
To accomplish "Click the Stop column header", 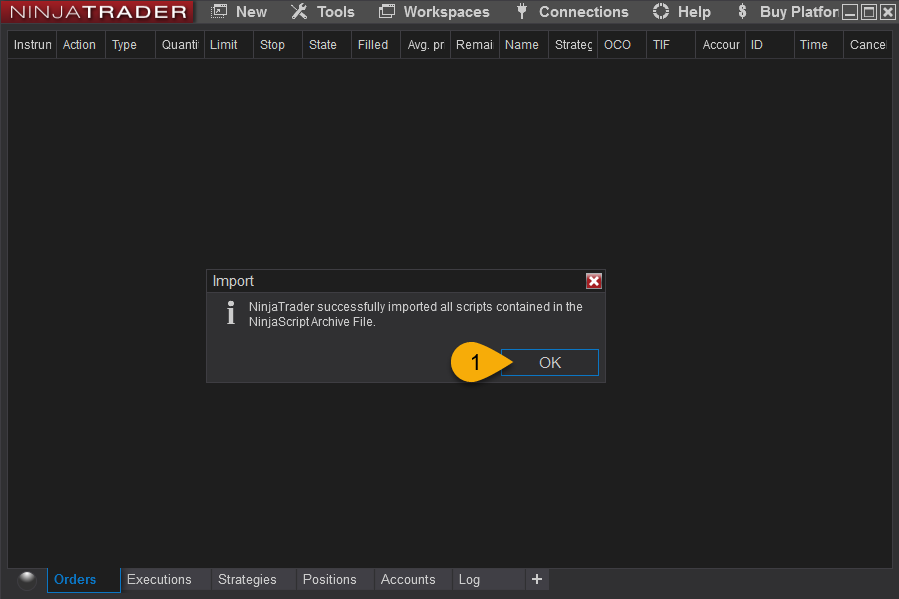I will (x=277, y=45).
